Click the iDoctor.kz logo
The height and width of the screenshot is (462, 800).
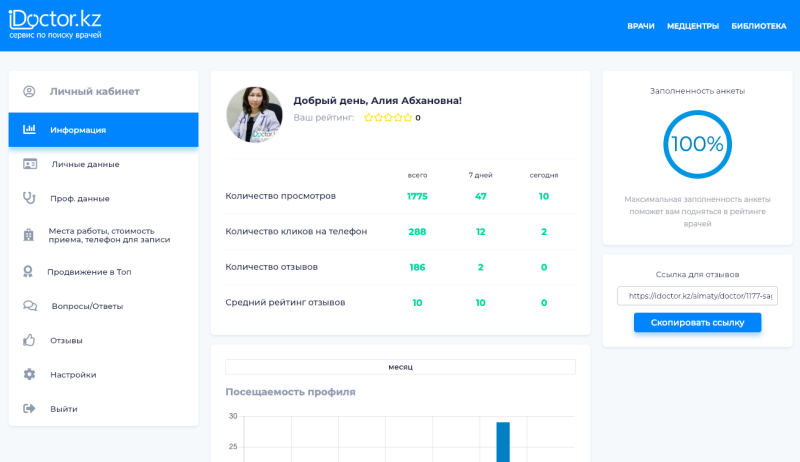tap(55, 24)
